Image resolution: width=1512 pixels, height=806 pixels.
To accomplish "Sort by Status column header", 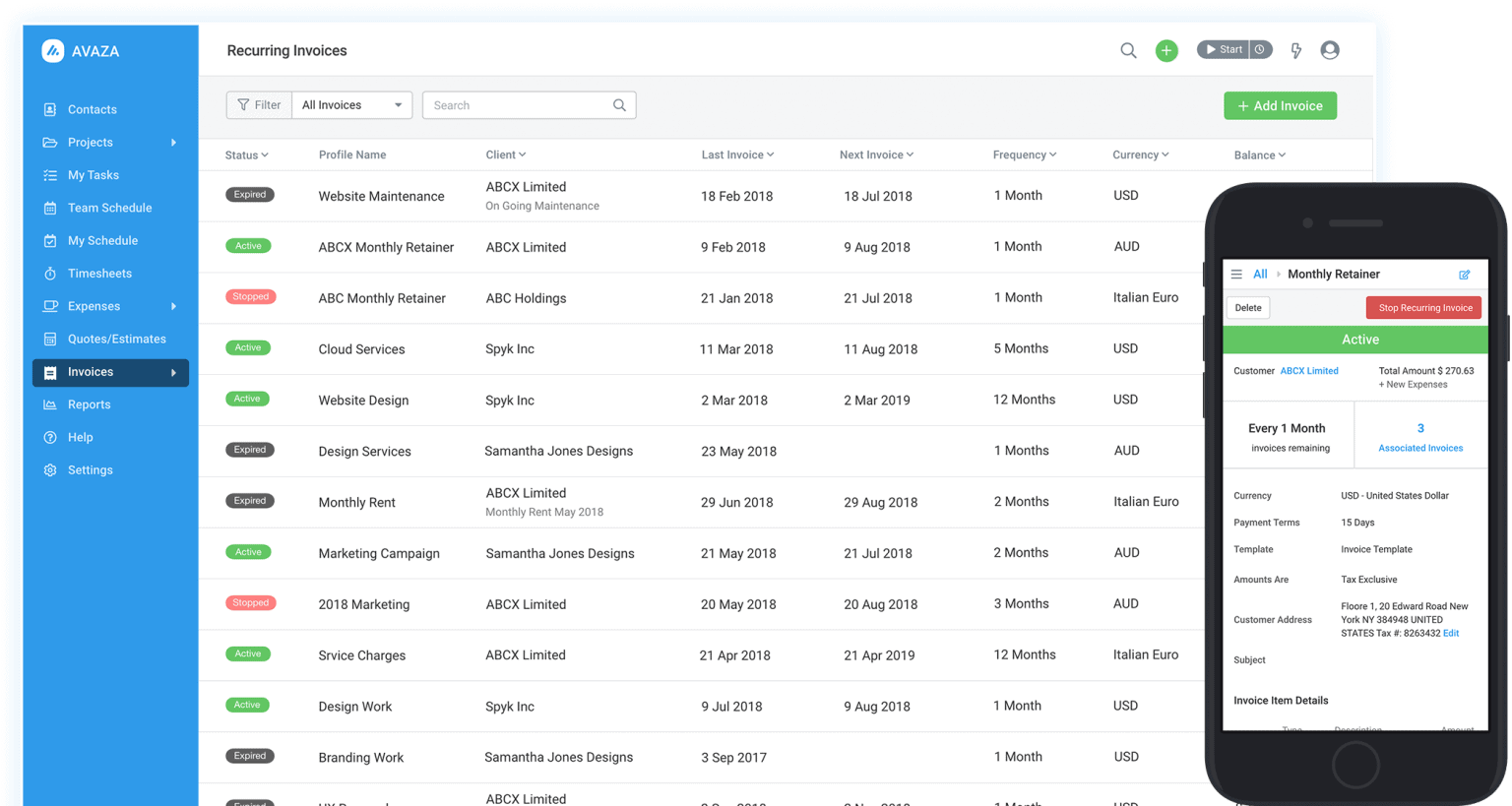I will click(246, 155).
